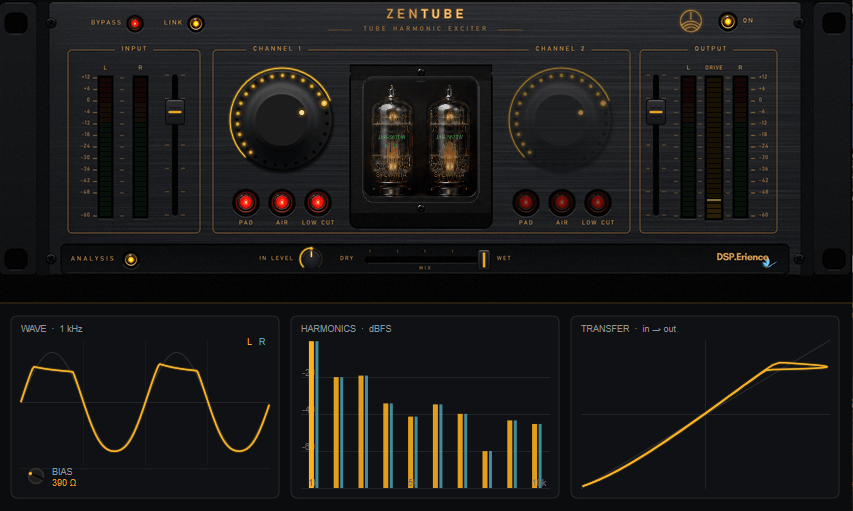Click the output DRIVE meter
Viewport: 853px width, 511px height.
click(x=714, y=147)
